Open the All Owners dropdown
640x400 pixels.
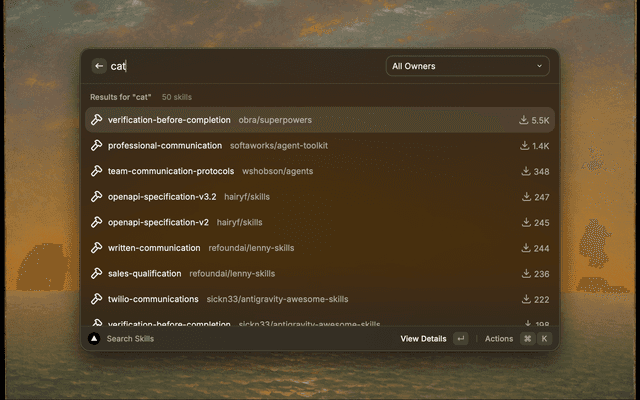coord(468,66)
